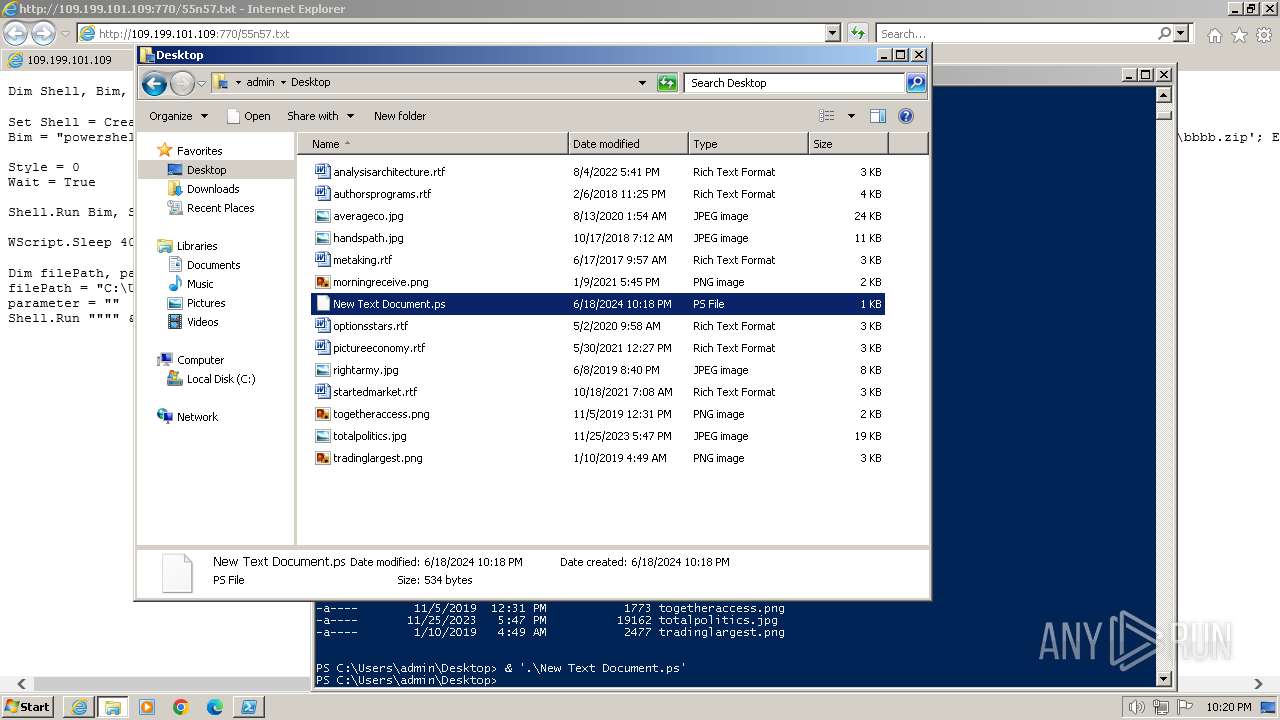Sort files by the Name column
Image resolution: width=1280 pixels, height=720 pixels.
(433, 144)
